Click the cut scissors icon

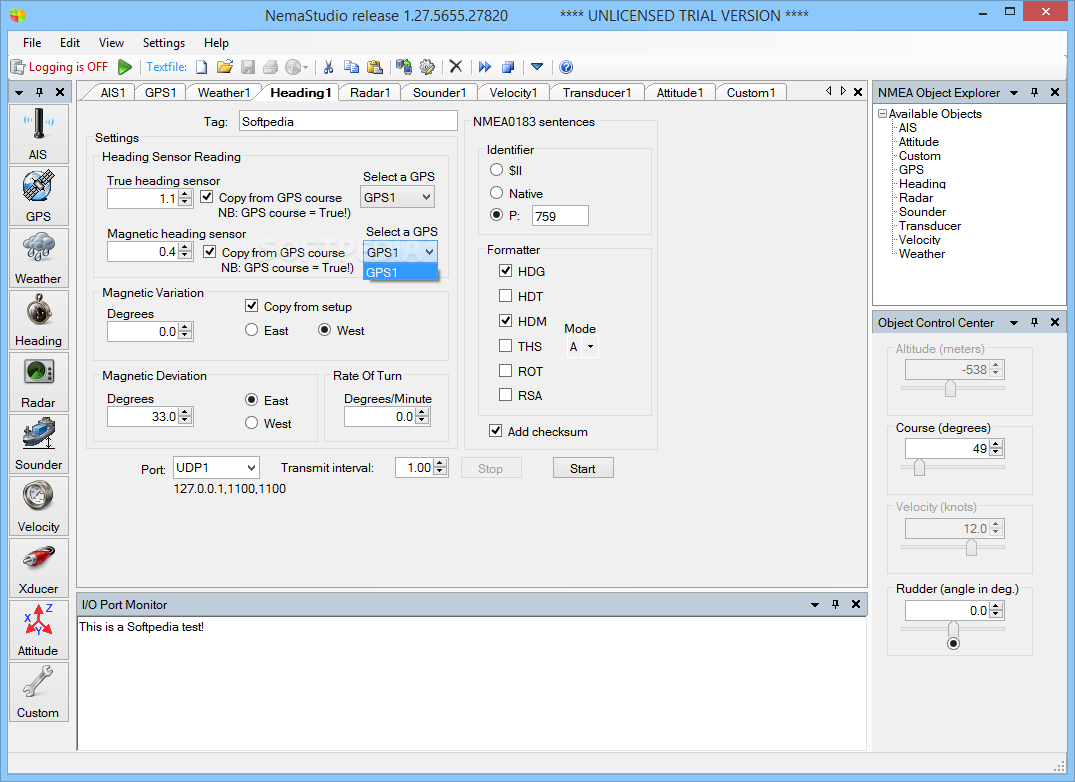tap(328, 66)
